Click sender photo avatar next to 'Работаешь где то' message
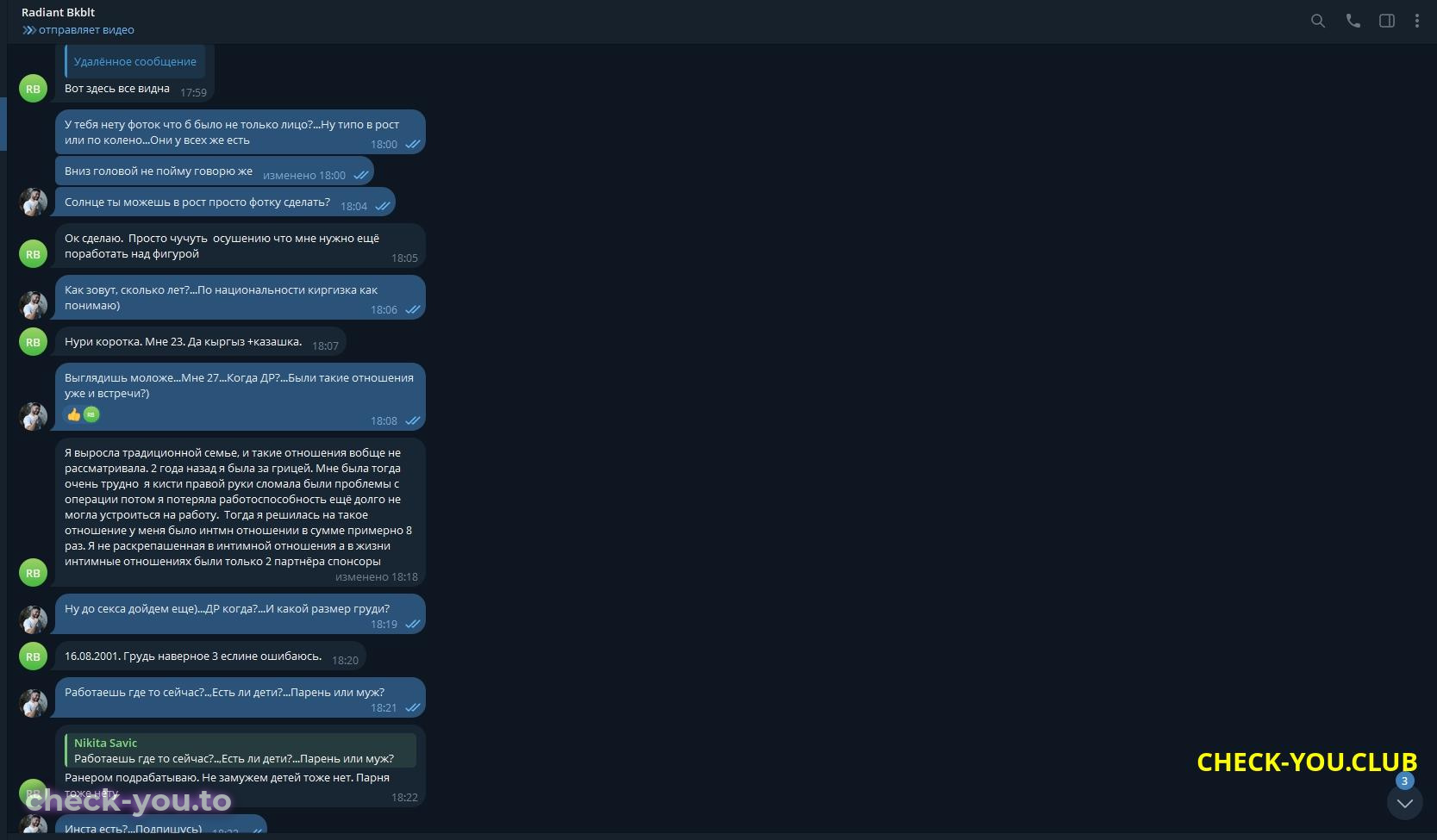Screen dimensions: 1437x840 tap(33, 704)
